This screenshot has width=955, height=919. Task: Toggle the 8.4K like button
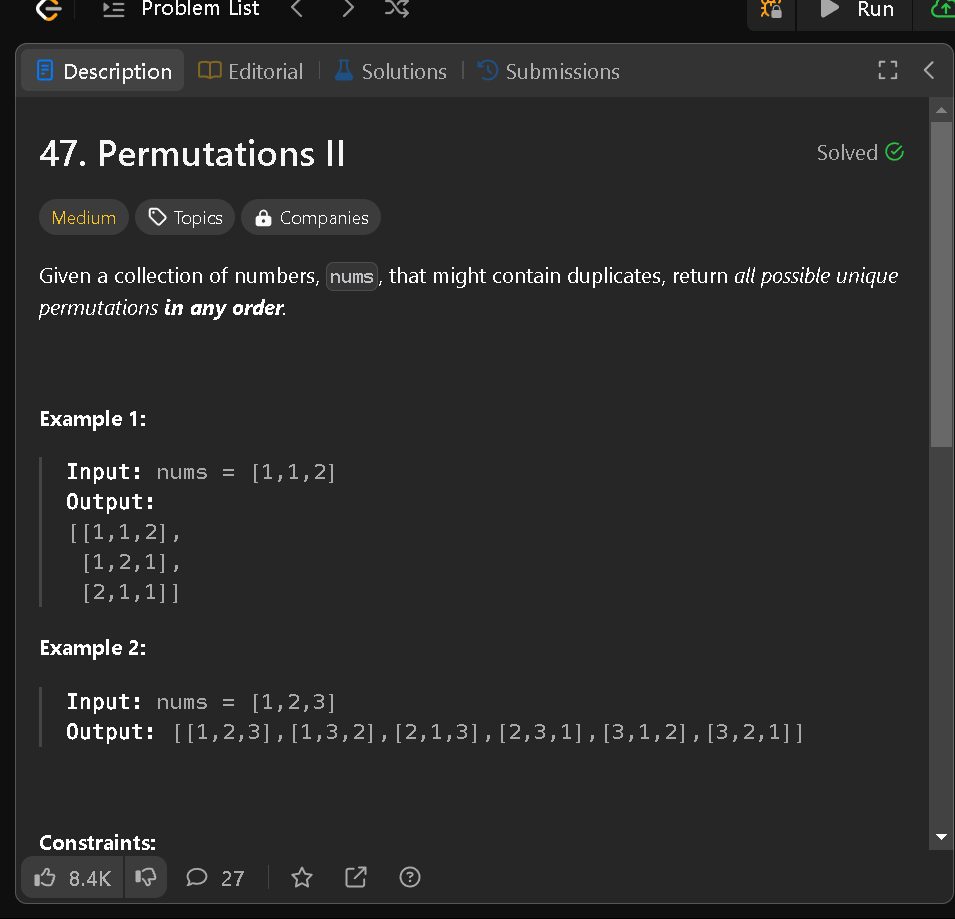point(71,877)
